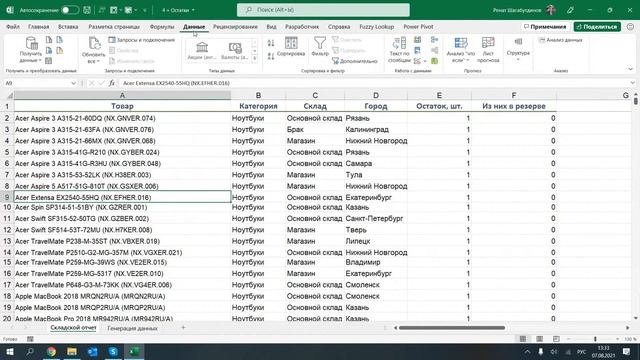Select the cell 'Санкт-Петербург'

tap(376, 219)
